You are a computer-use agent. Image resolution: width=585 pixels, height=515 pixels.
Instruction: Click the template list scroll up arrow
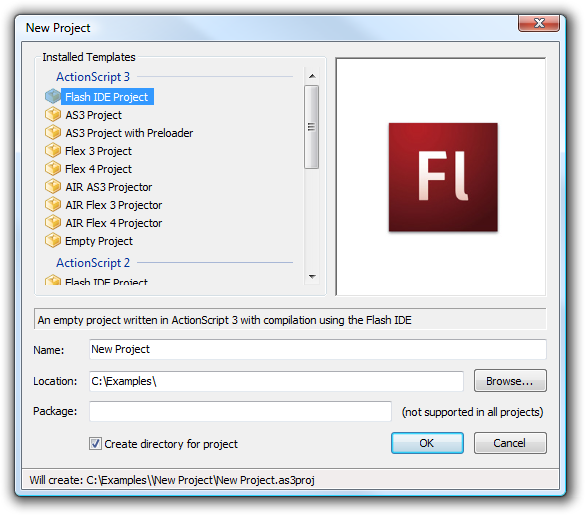point(312,76)
